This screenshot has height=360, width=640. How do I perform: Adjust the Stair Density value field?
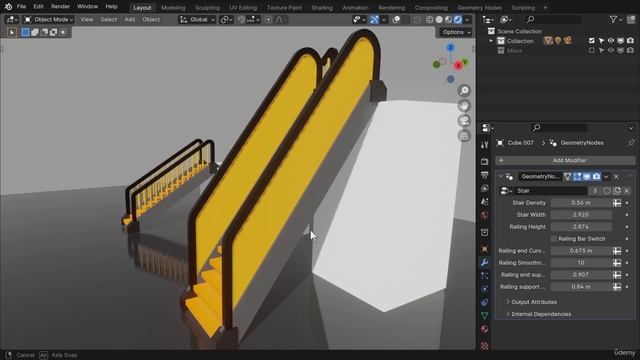[x=581, y=203]
